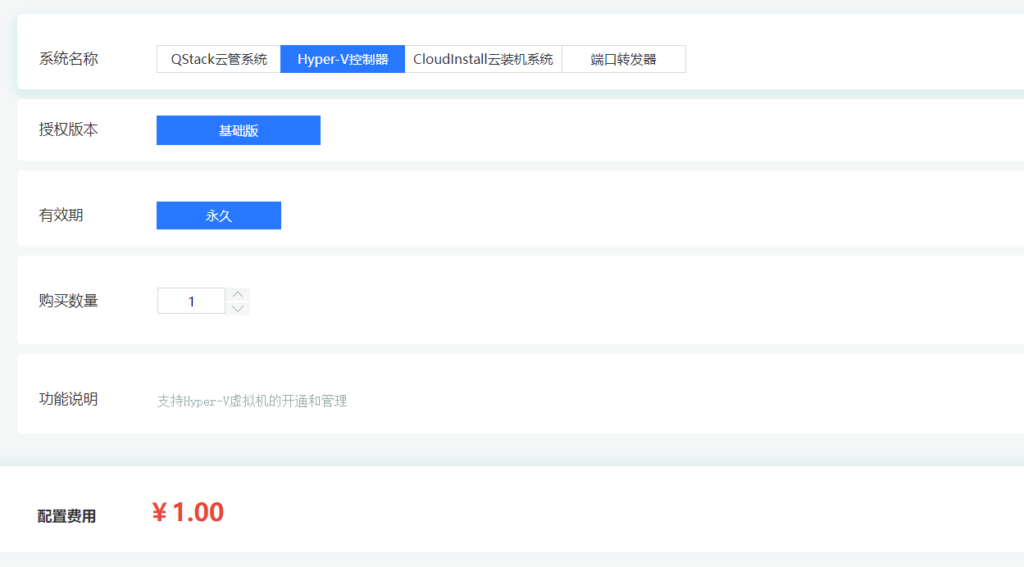Click the 购买数量 label
Screen dimensions: 1024x567
click(69, 300)
